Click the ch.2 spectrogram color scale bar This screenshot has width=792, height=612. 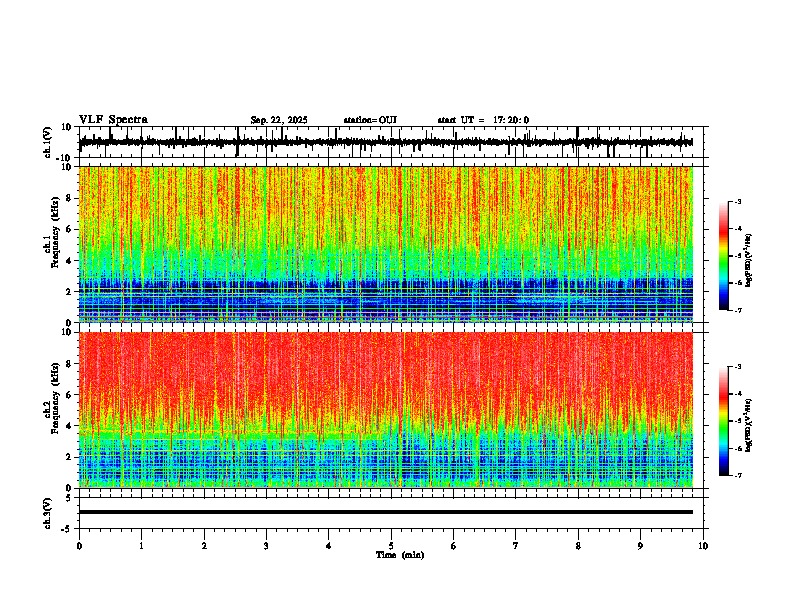pyautogui.click(x=723, y=421)
